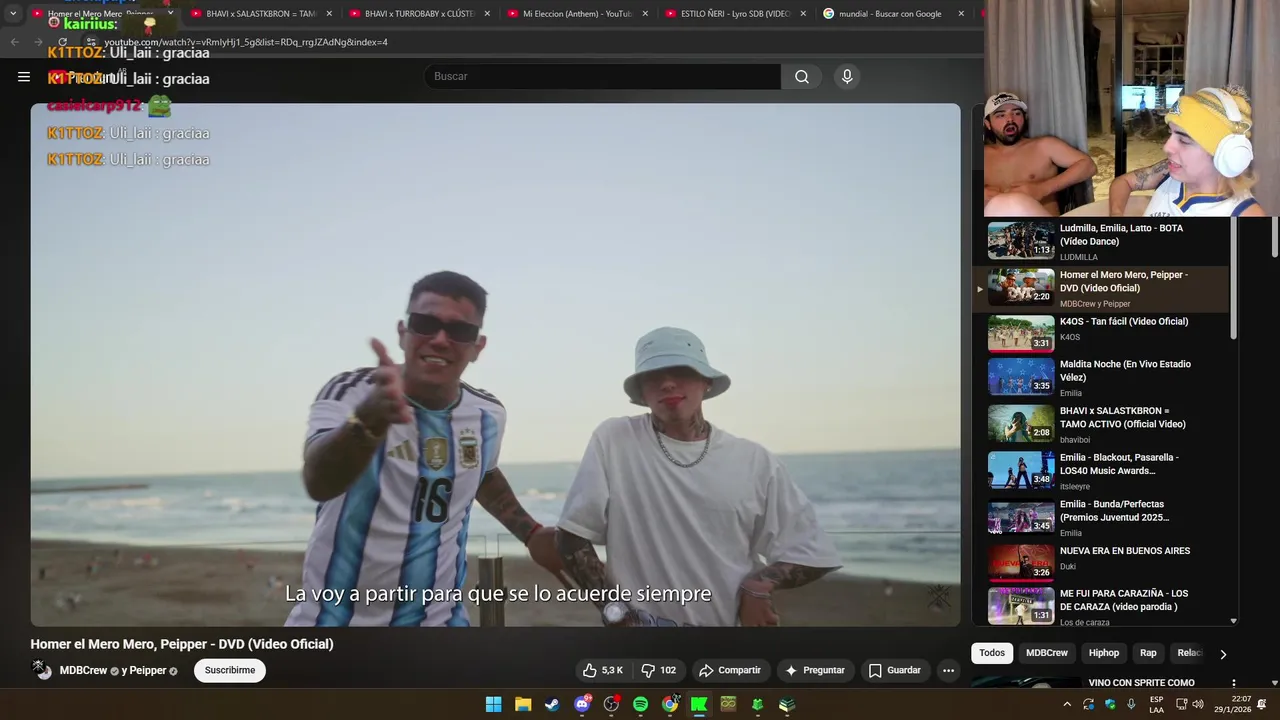Open BHAVI x SALASTKBRON TAMO ACTIVO playlist item
Screen dimensions: 1280x720
click(1100, 424)
